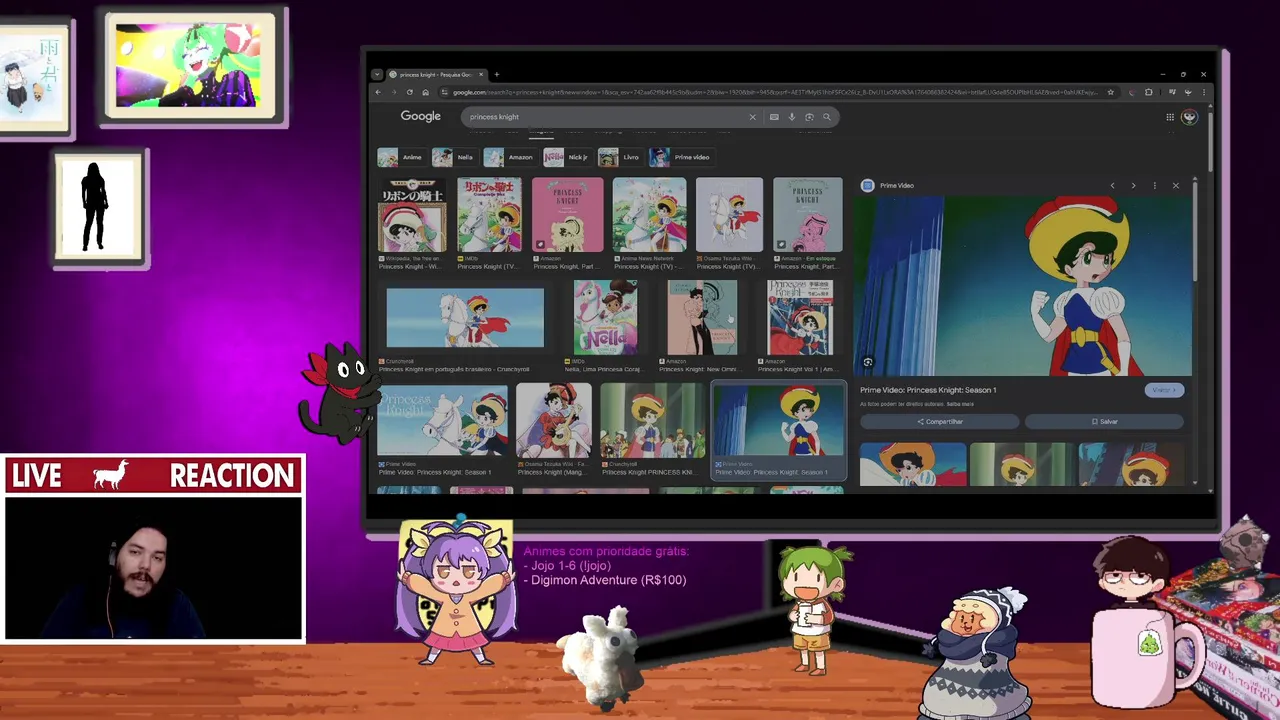Screen dimensions: 1280x720
Task: Filter images by Nick jr chip
Action: coord(567,157)
